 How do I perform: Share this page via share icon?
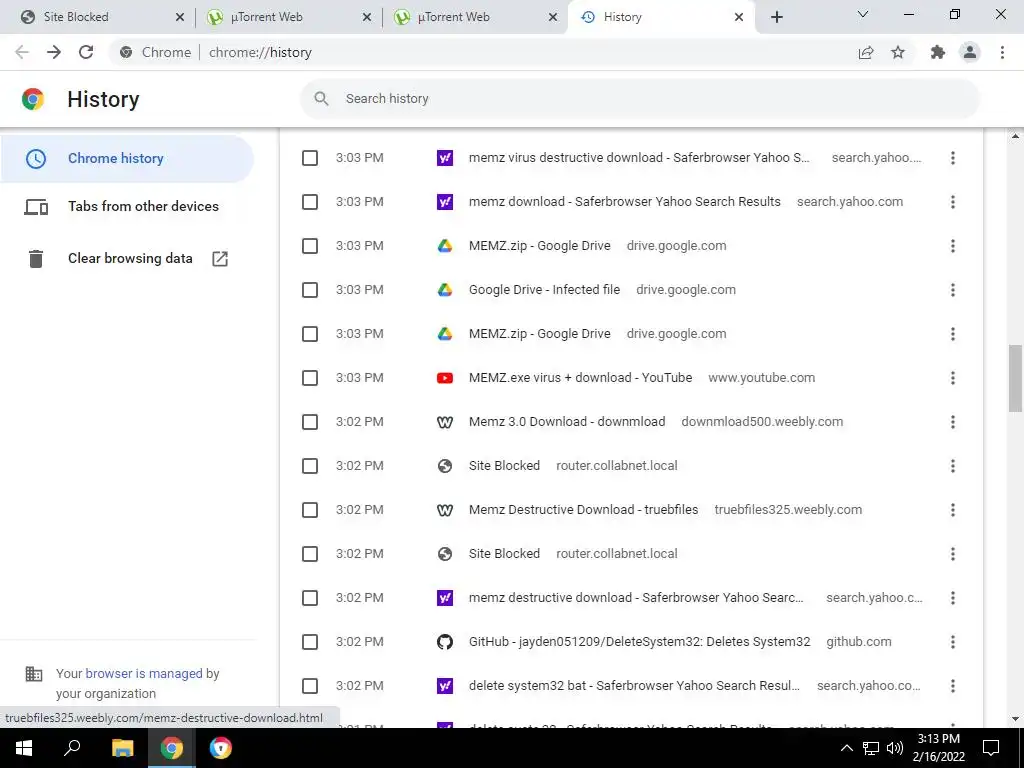pyautogui.click(x=866, y=52)
